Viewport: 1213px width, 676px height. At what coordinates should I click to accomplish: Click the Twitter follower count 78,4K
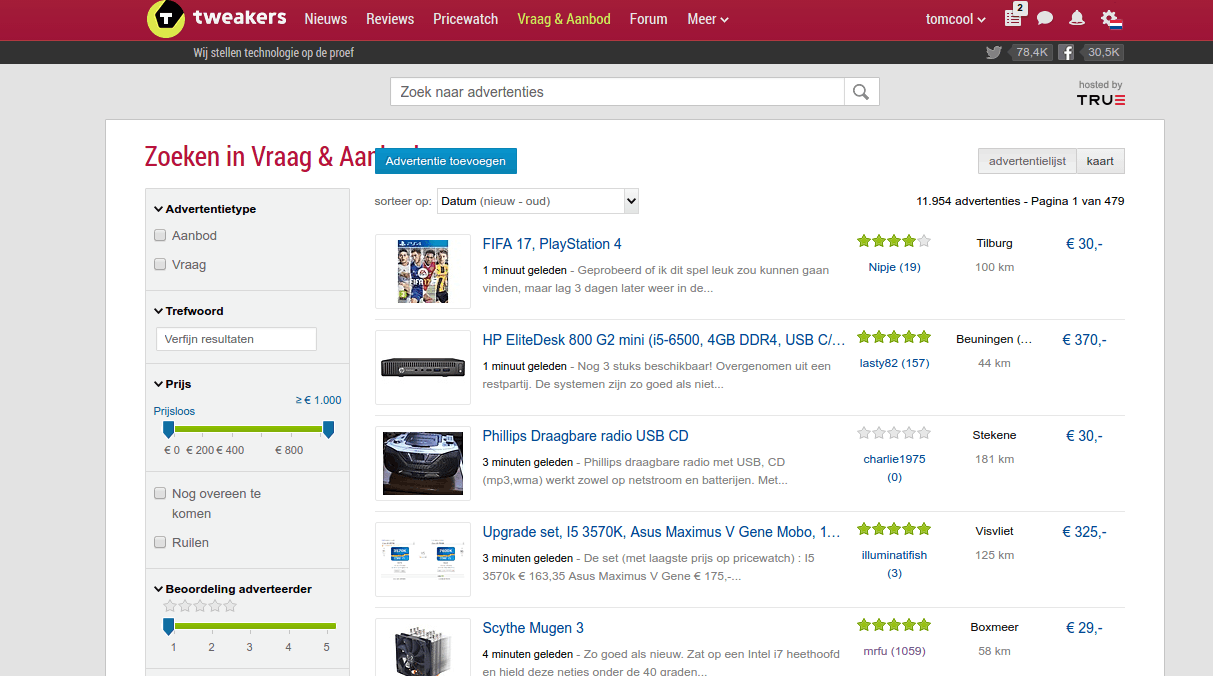pyautogui.click(x=1031, y=52)
